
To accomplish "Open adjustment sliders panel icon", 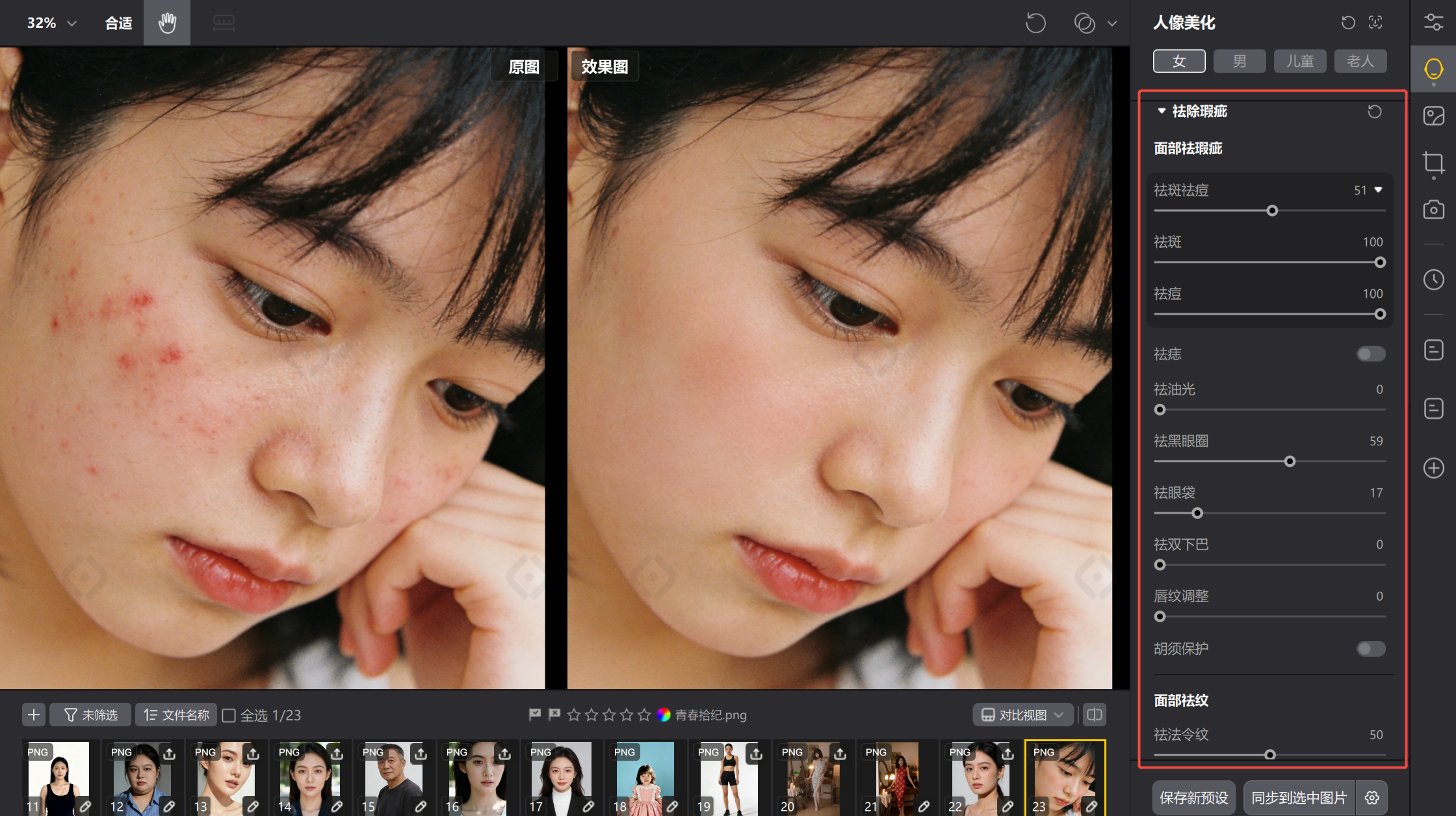I will (1433, 23).
